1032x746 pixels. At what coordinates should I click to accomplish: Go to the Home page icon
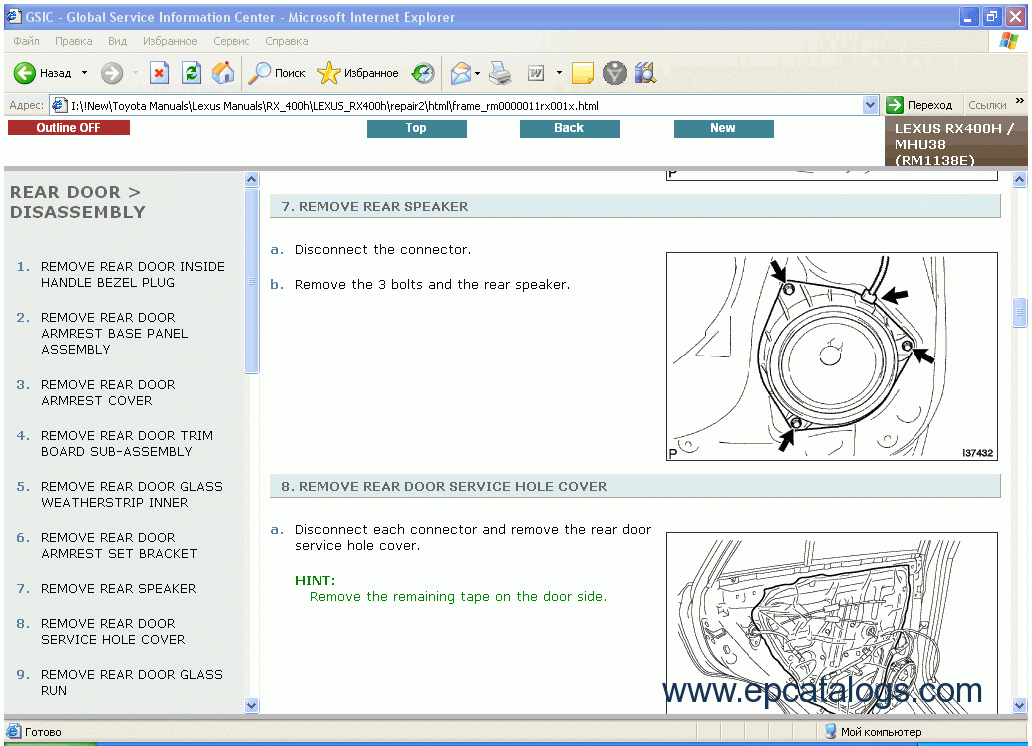[223, 73]
